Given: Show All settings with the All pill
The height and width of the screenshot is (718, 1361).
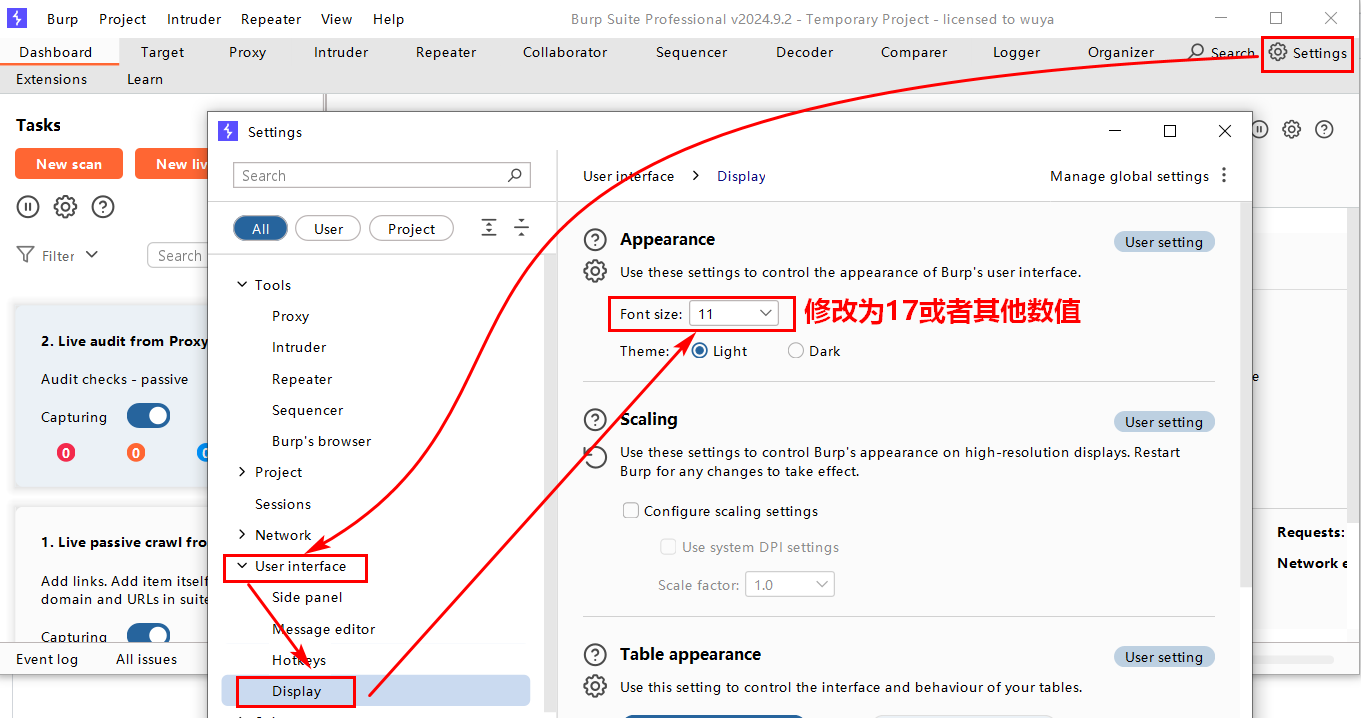Looking at the screenshot, I should [260, 228].
